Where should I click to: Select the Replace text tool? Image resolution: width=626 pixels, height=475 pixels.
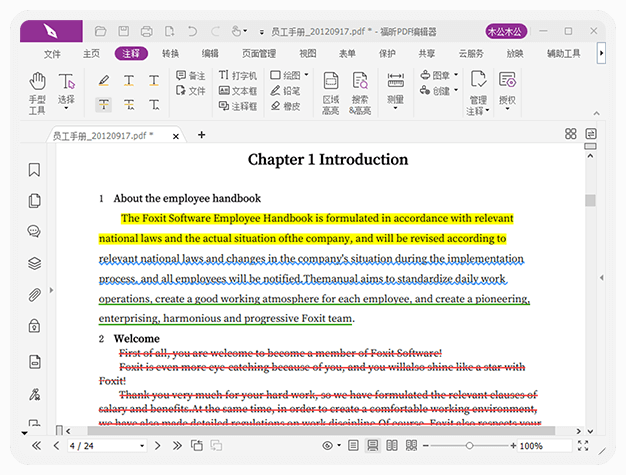tap(129, 105)
